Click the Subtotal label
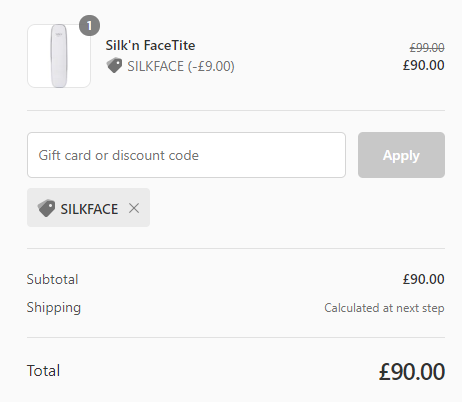 tap(52, 279)
